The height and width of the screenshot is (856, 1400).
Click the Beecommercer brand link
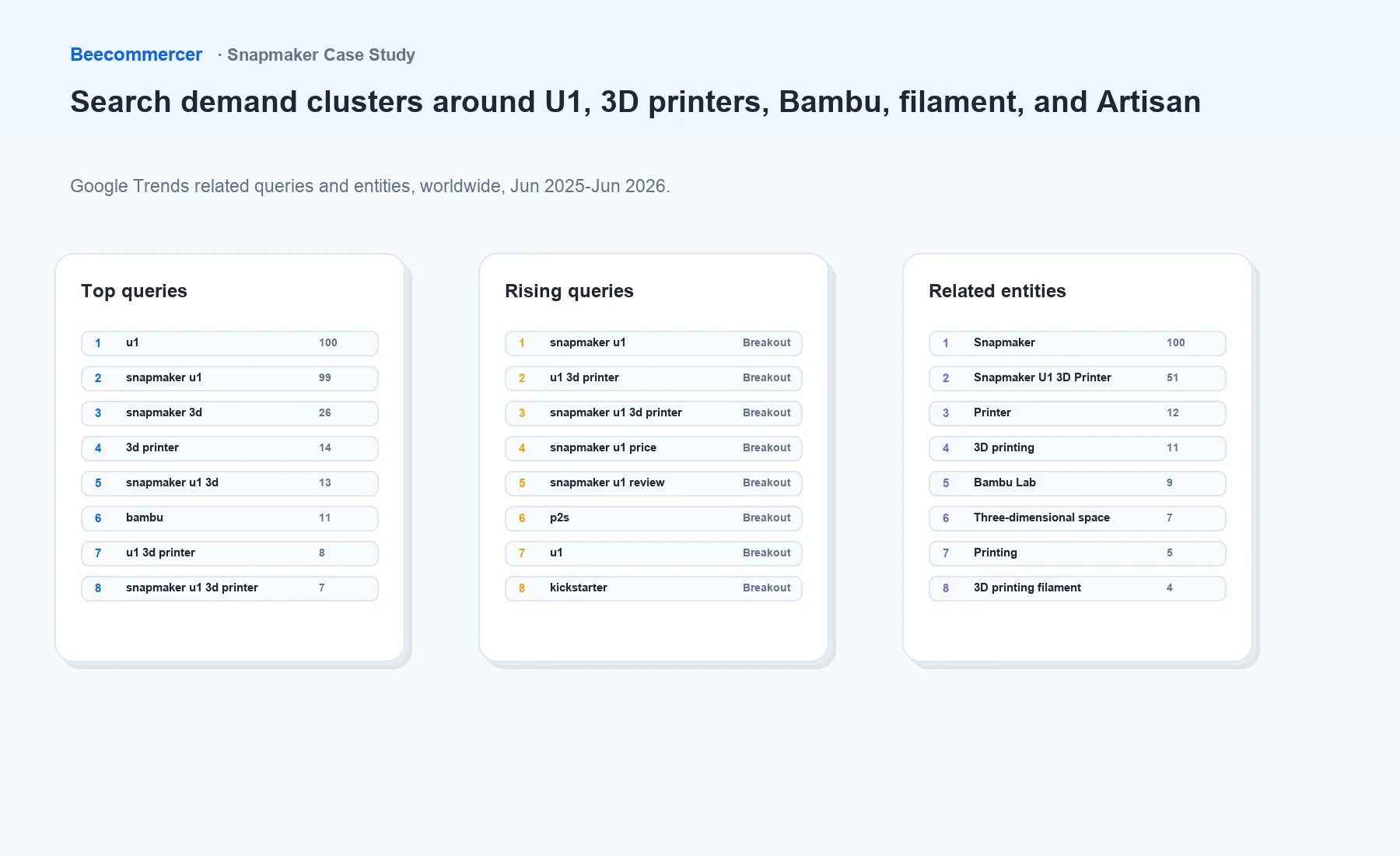[136, 54]
